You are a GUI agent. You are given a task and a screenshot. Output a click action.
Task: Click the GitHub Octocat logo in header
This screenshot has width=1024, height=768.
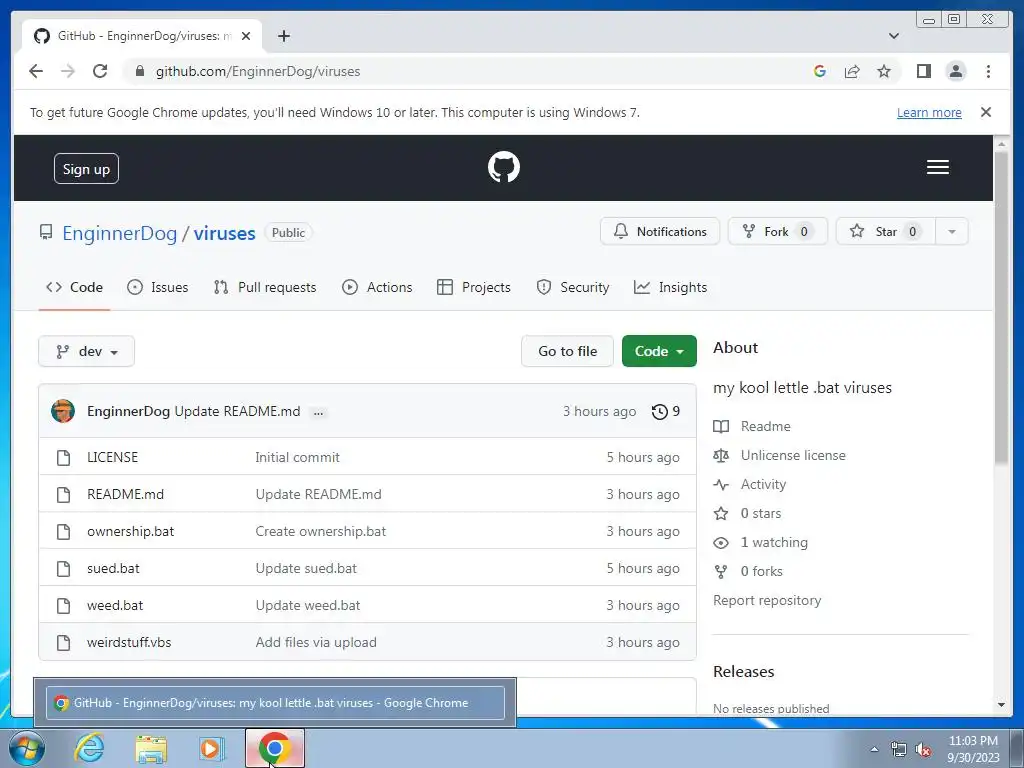click(504, 167)
